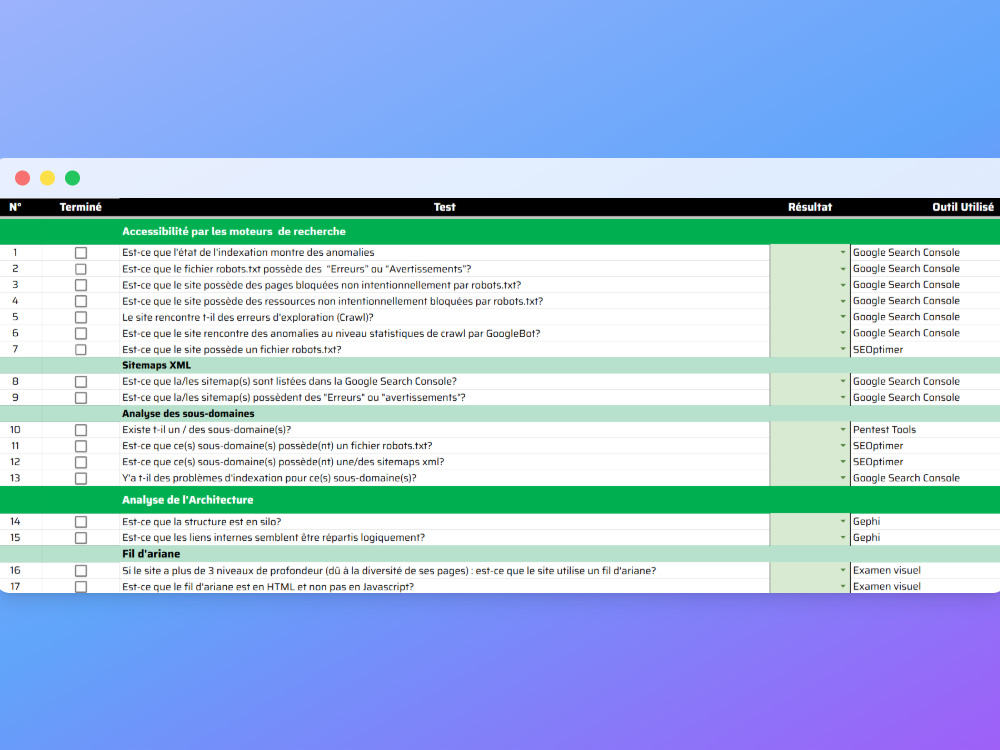Click the yellow minimize window dot
1000x750 pixels.
[x=48, y=178]
